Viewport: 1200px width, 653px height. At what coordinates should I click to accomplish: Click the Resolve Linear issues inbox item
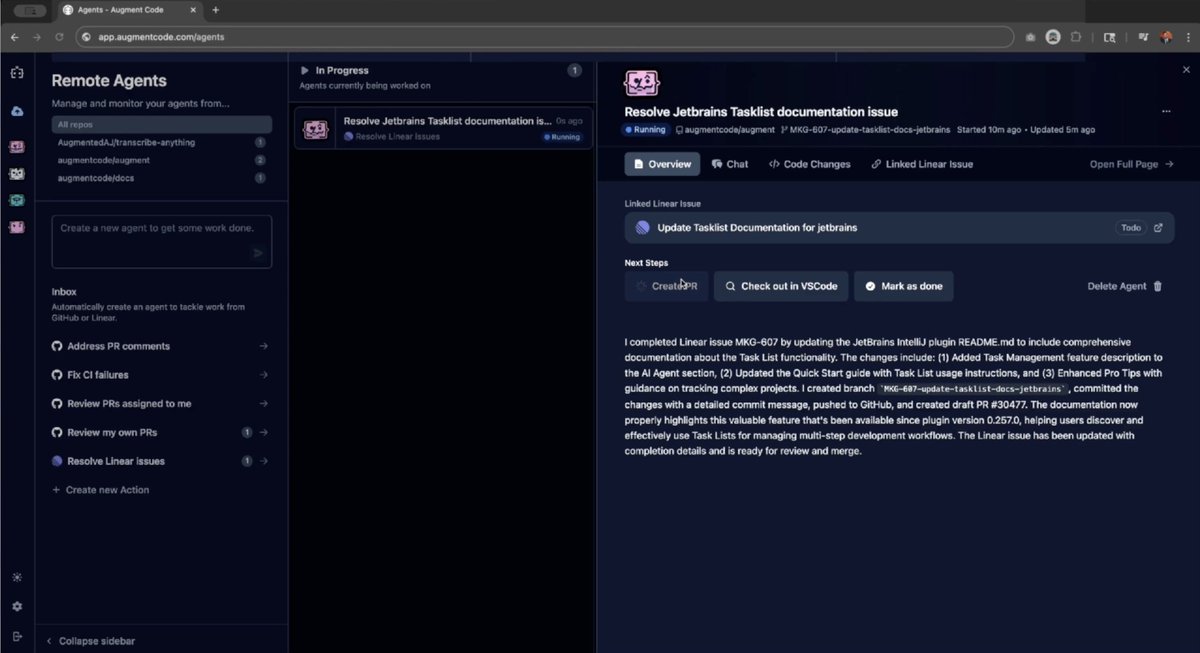[x=160, y=461]
